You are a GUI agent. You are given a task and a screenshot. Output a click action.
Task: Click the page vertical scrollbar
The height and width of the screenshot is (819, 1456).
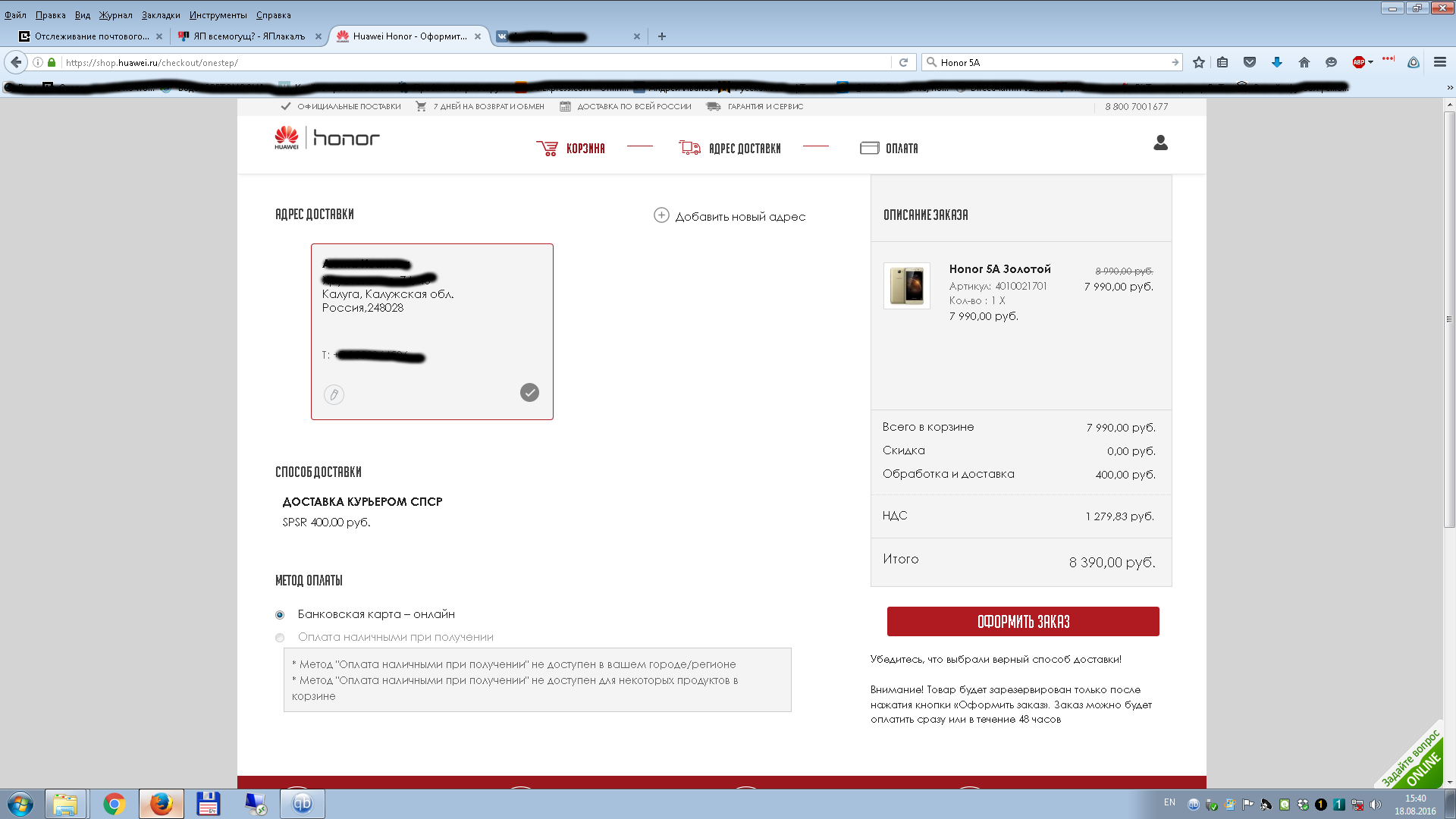pos(1449,318)
